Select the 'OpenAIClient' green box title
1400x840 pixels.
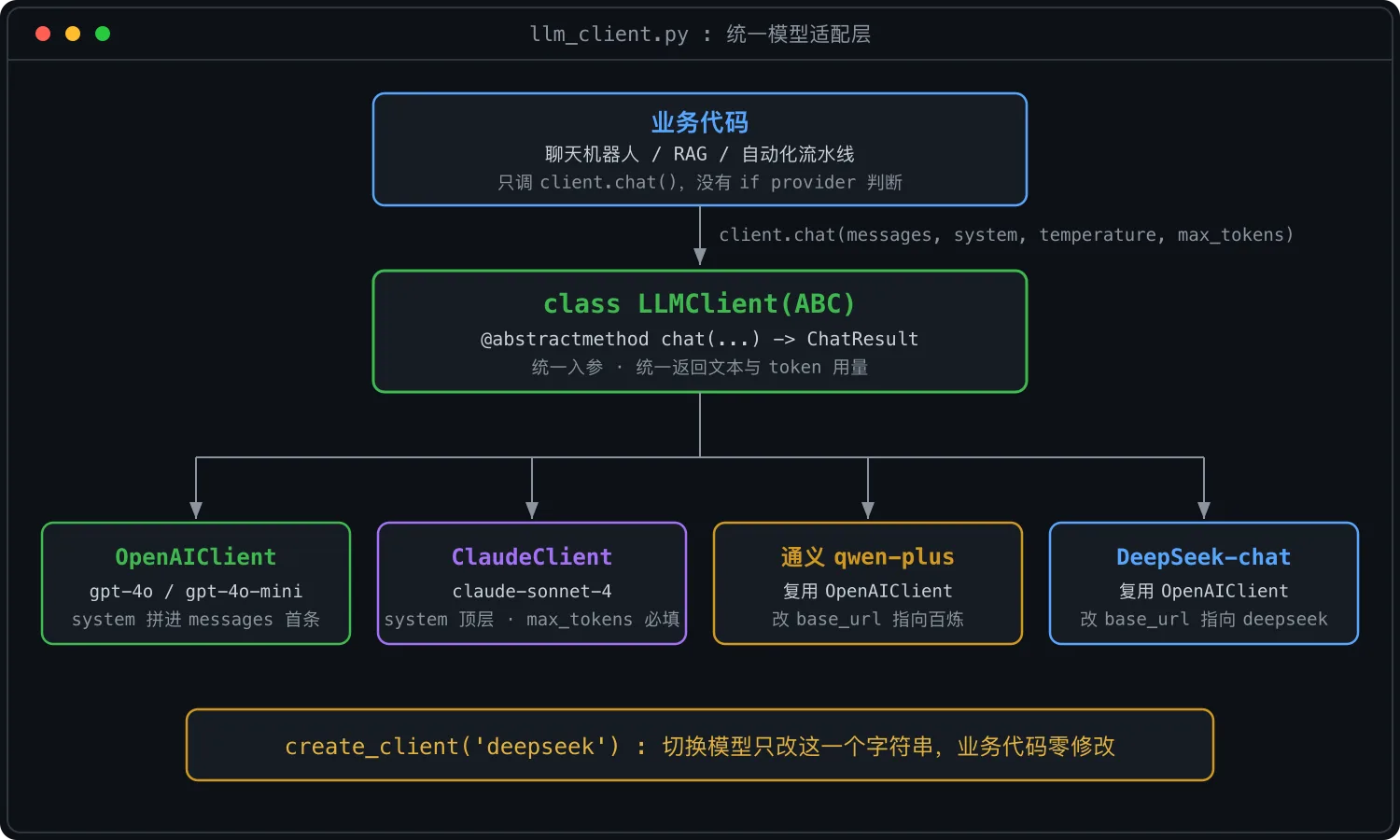[x=196, y=557]
